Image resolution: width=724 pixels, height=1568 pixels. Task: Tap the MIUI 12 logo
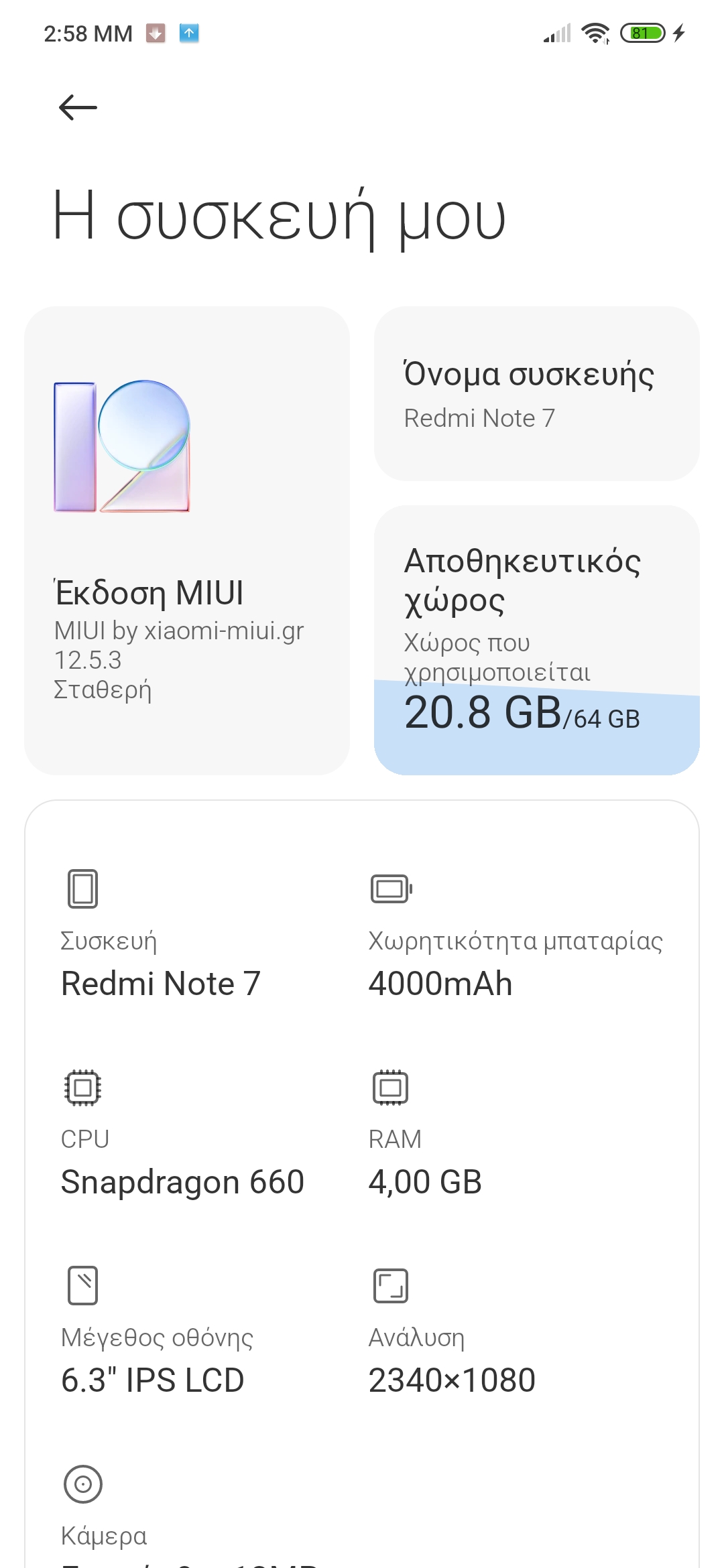tap(122, 446)
